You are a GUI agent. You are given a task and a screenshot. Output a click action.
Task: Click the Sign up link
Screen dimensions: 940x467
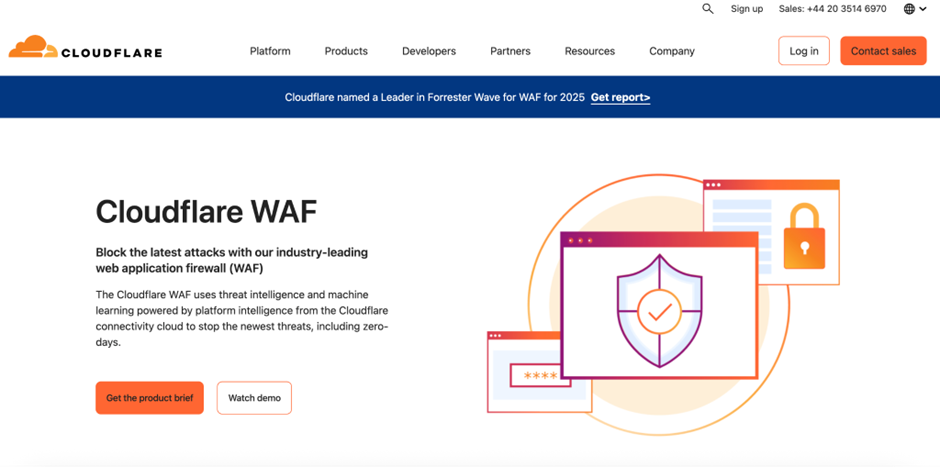[x=747, y=9]
